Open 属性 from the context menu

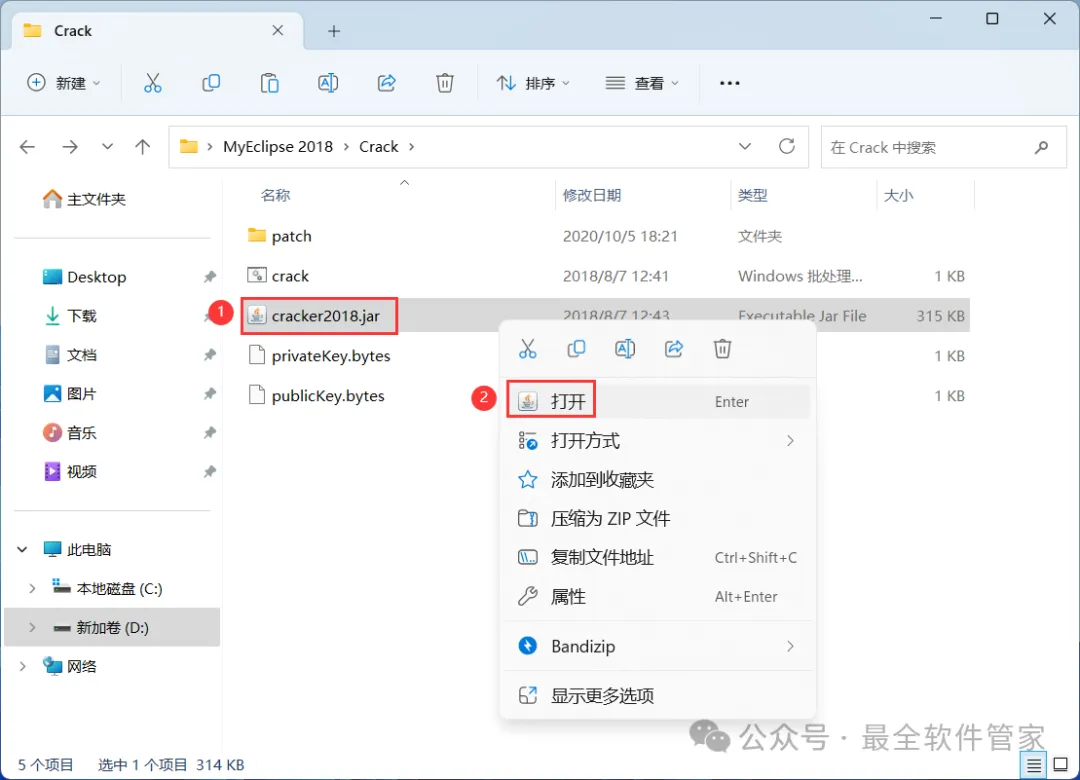point(658,597)
